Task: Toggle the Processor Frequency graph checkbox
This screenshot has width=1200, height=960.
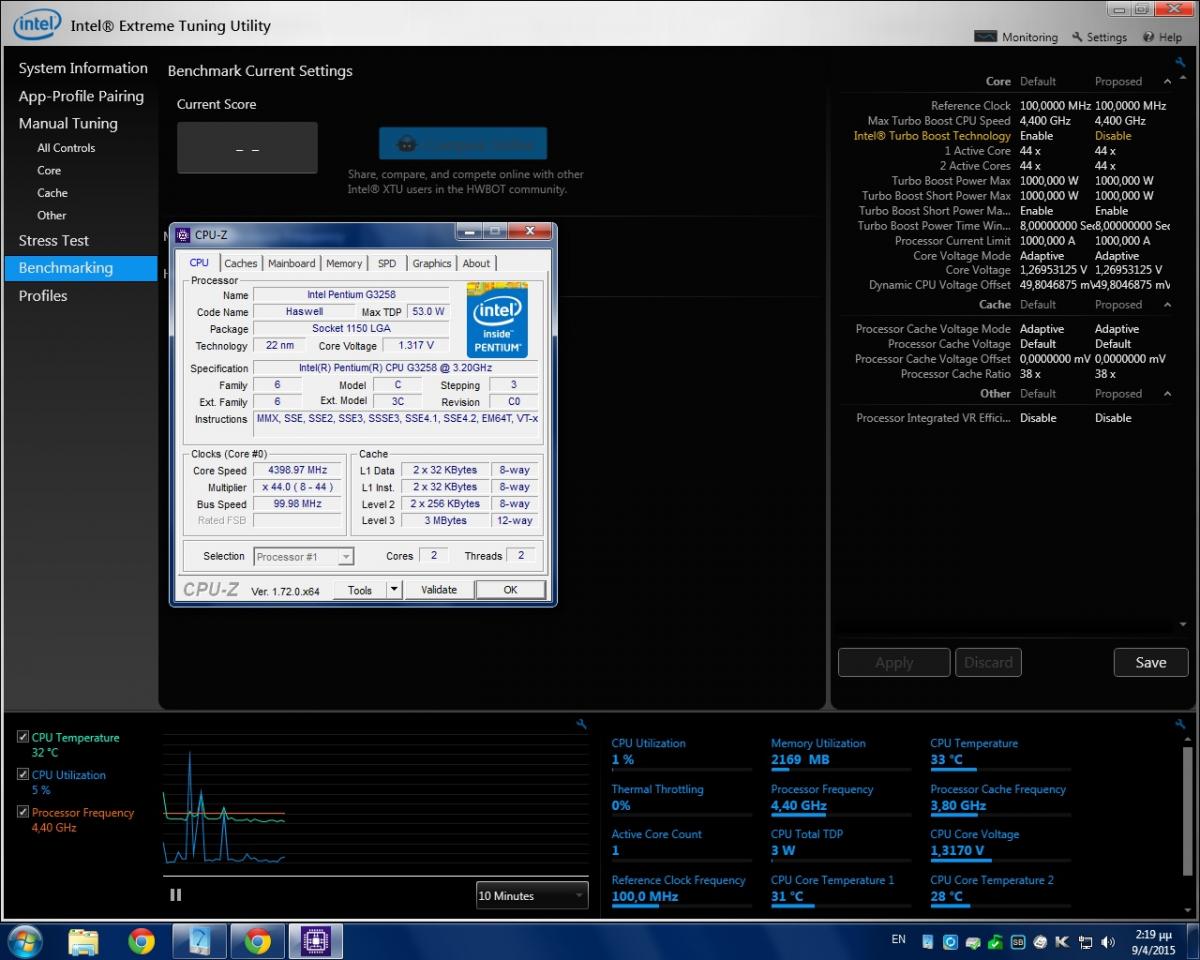Action: point(23,812)
